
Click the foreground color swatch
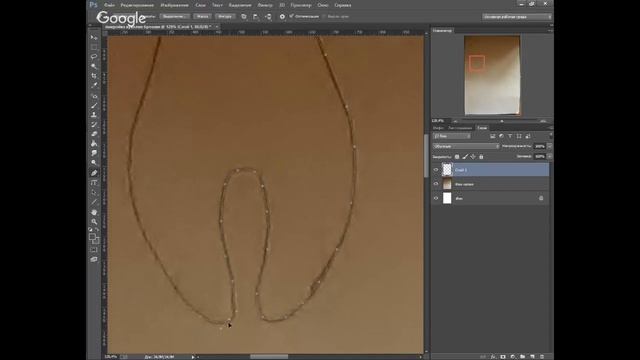click(x=92, y=236)
